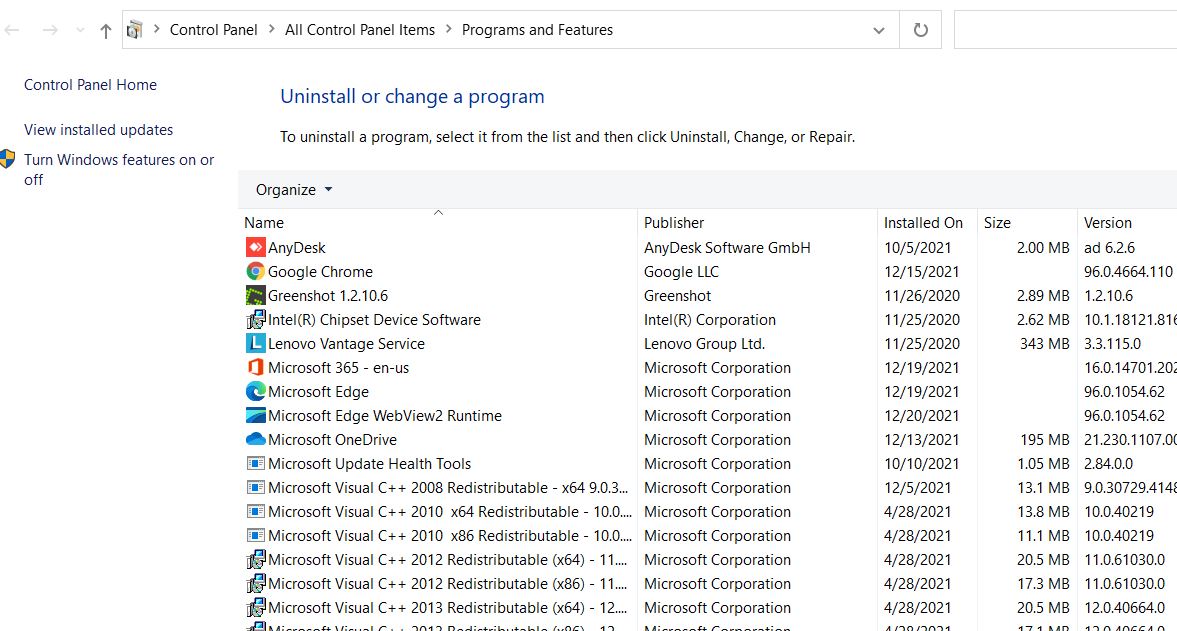1177x631 pixels.
Task: Expand chevron after All Control Panel Items
Action: 448,29
